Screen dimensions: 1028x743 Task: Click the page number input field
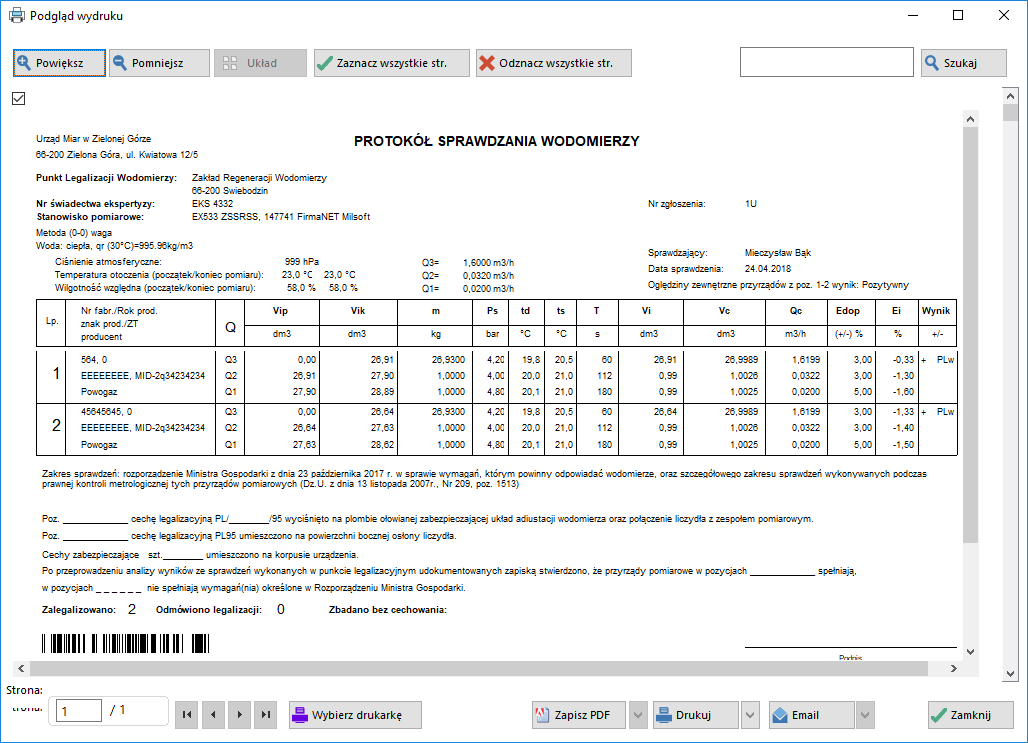pyautogui.click(x=79, y=711)
